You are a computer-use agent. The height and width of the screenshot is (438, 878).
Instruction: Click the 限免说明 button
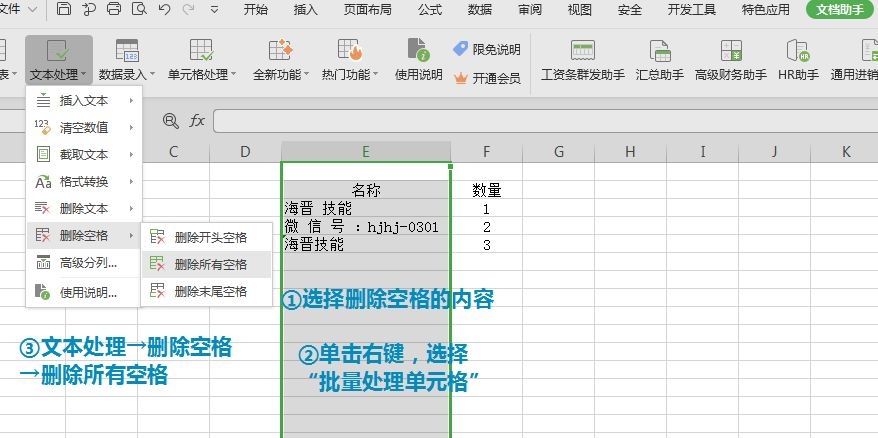tap(495, 49)
